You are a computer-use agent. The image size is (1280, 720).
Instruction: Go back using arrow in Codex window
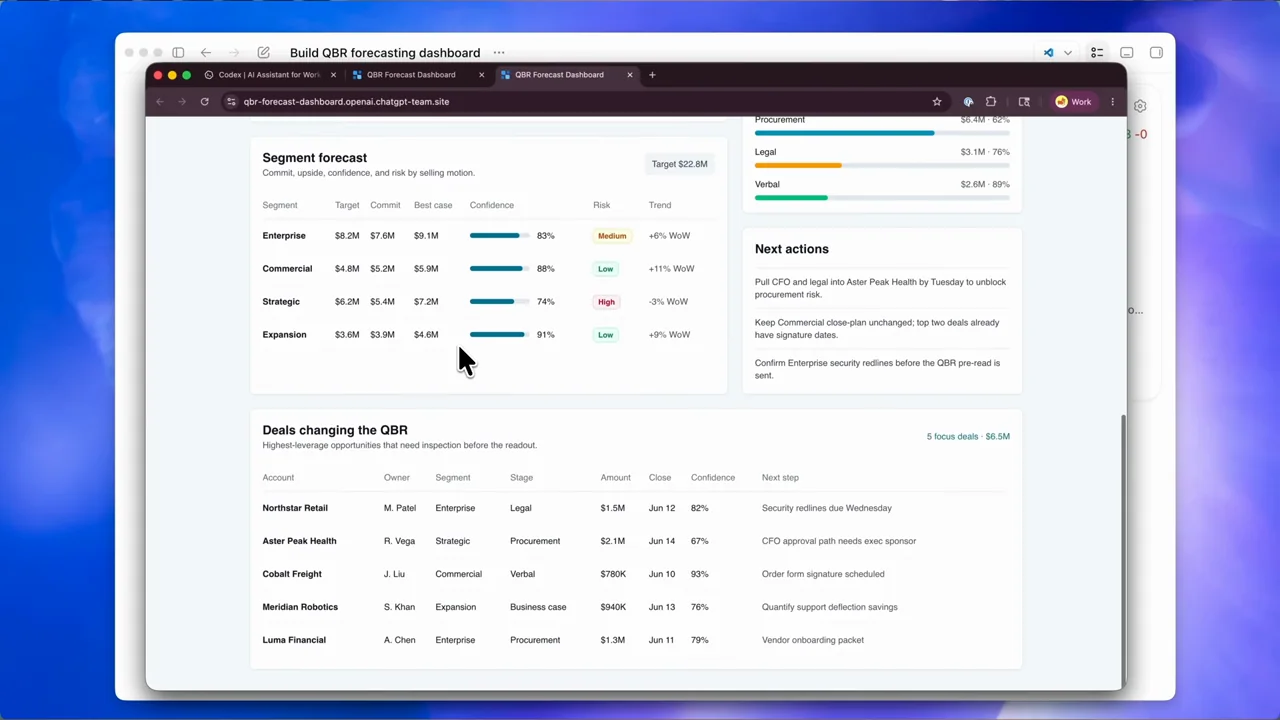[206, 53]
